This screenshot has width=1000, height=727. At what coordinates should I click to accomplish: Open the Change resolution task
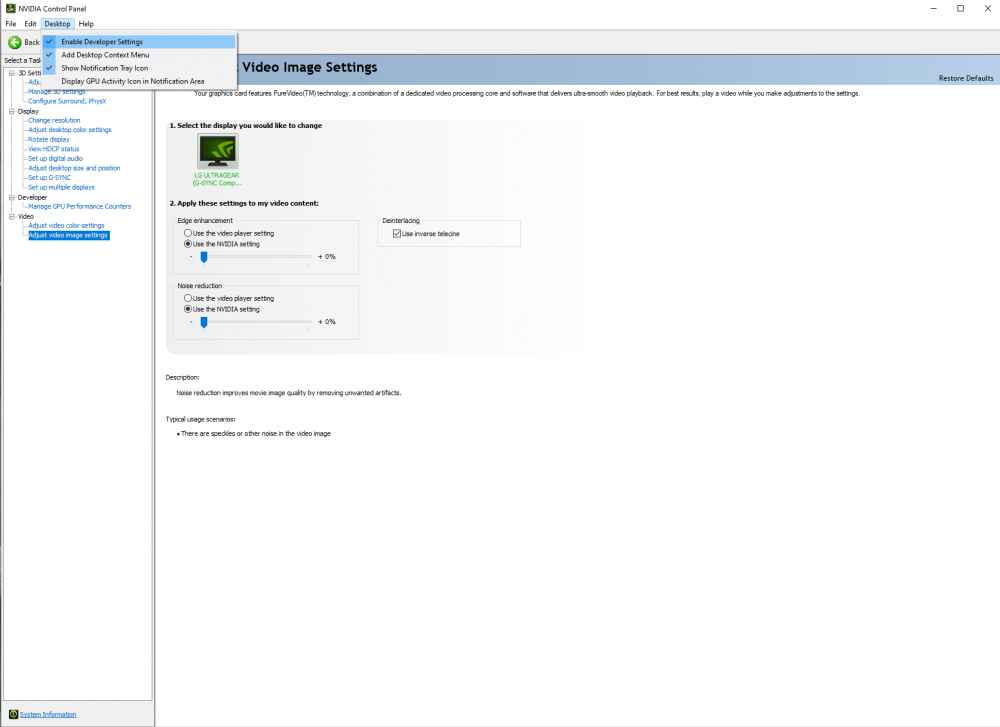[53, 120]
